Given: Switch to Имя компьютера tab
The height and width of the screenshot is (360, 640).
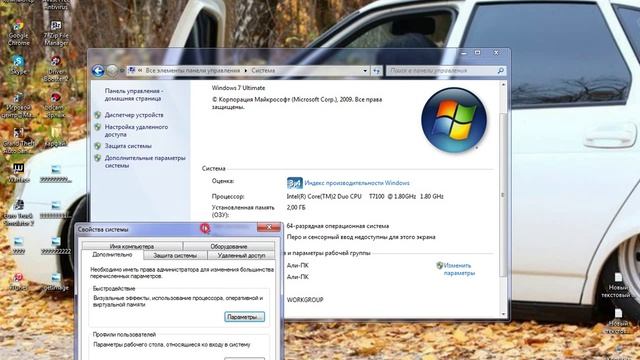Looking at the screenshot, I should (x=132, y=246).
